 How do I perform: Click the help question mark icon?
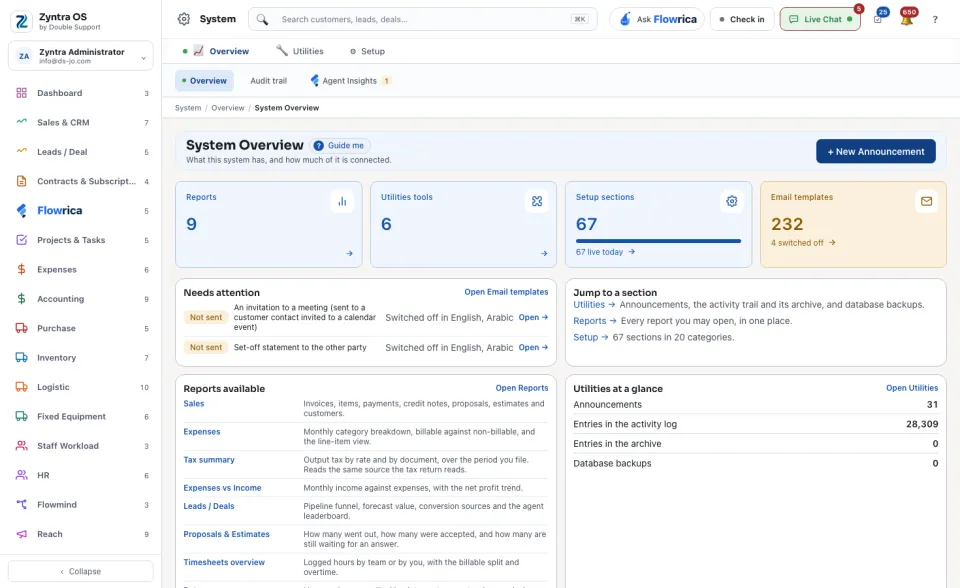click(x=935, y=20)
